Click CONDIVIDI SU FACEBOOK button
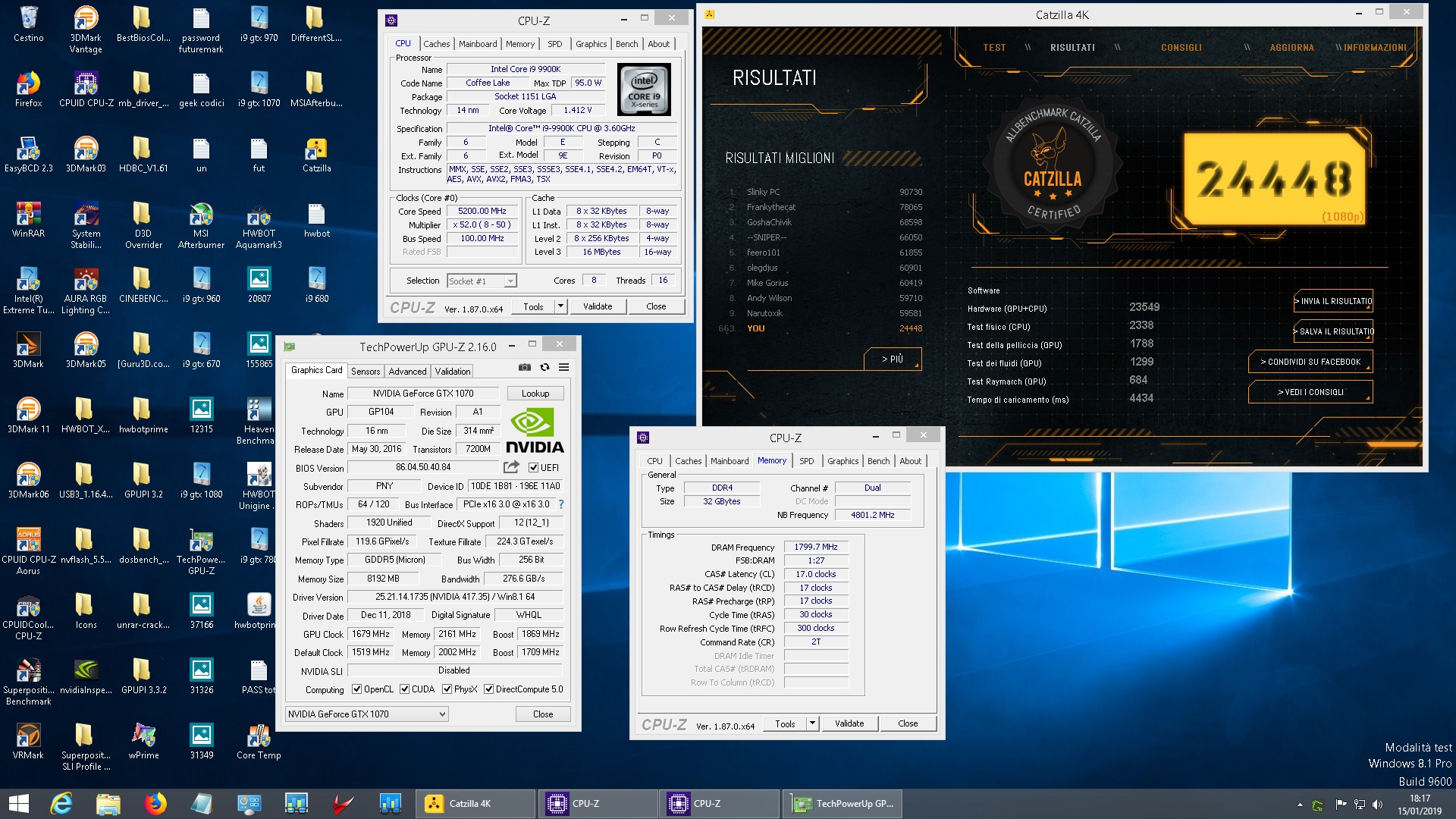Screen dimensions: 1456x819 click(1310, 362)
